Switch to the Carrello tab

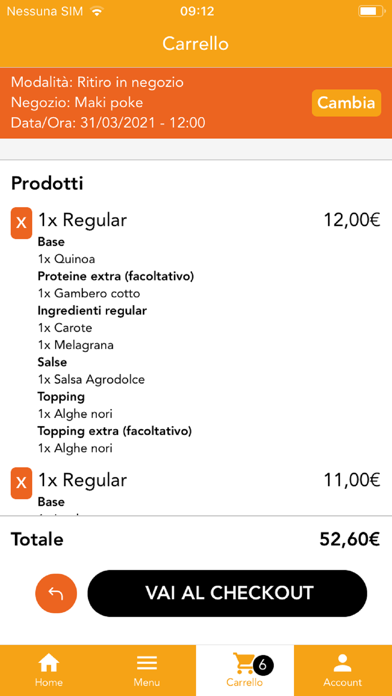(x=245, y=670)
